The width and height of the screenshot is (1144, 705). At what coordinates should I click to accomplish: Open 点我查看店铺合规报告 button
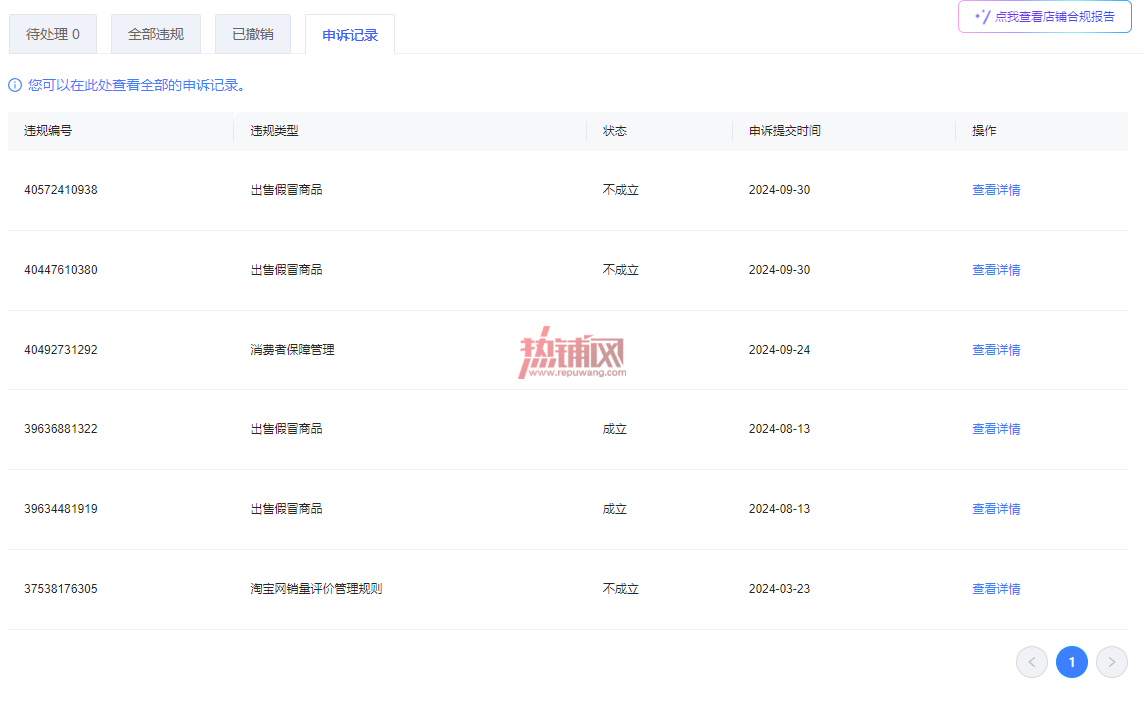[x=1045, y=17]
